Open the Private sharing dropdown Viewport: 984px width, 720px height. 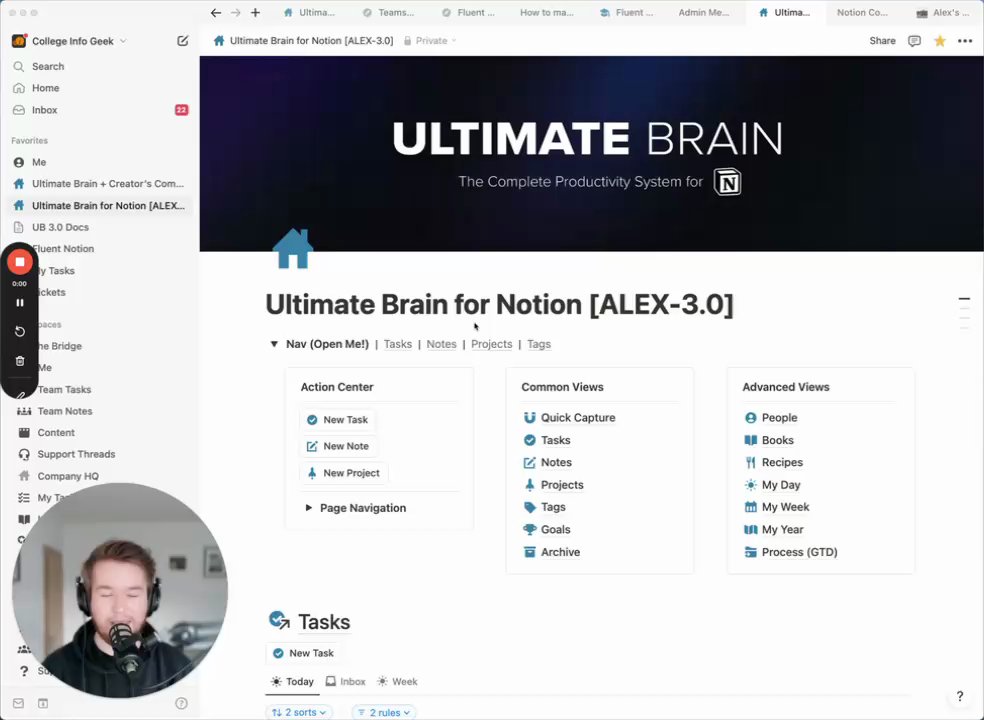pos(430,41)
